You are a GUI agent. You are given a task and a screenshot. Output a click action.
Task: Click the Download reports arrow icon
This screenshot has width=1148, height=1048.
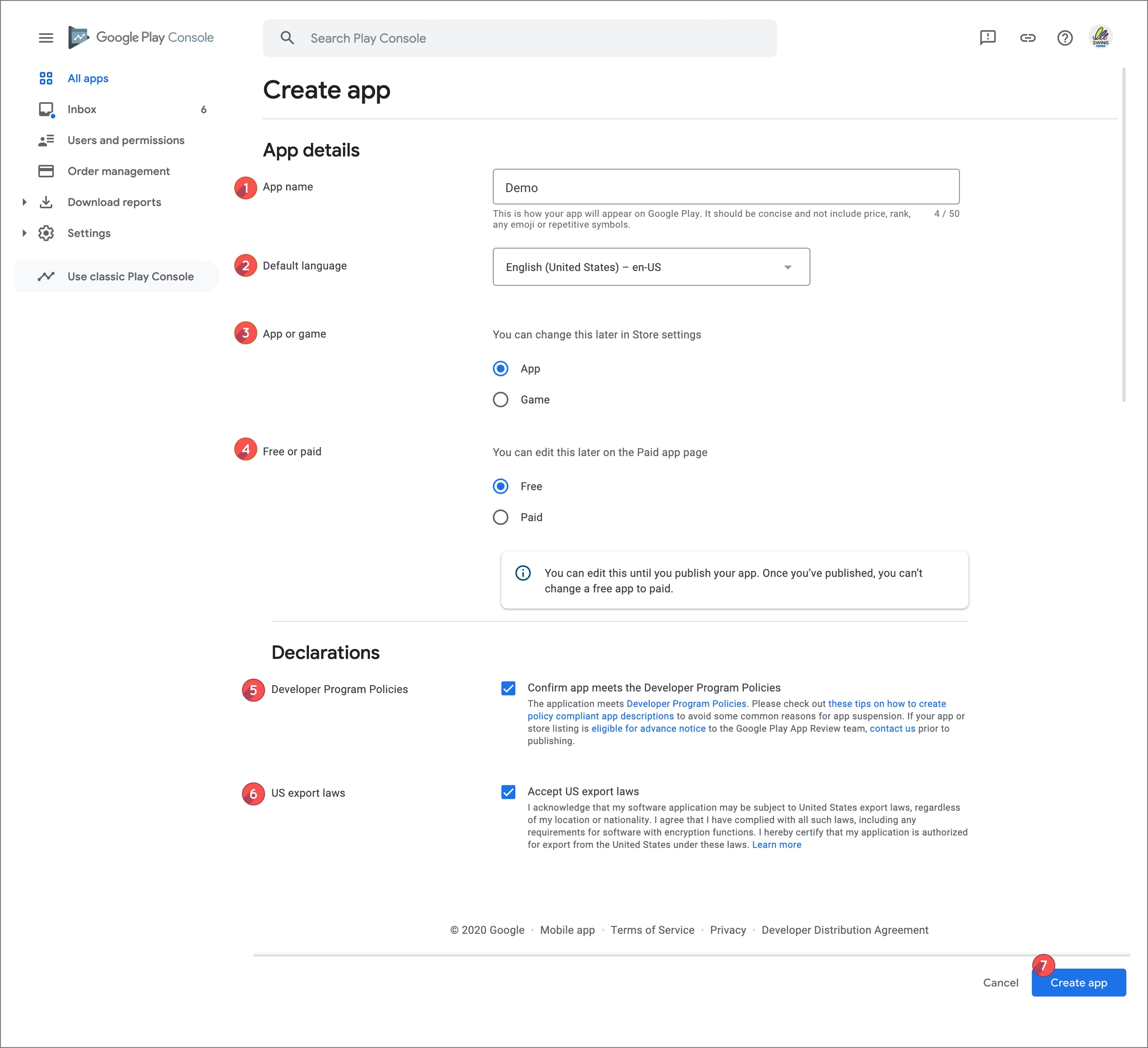[x=46, y=202]
